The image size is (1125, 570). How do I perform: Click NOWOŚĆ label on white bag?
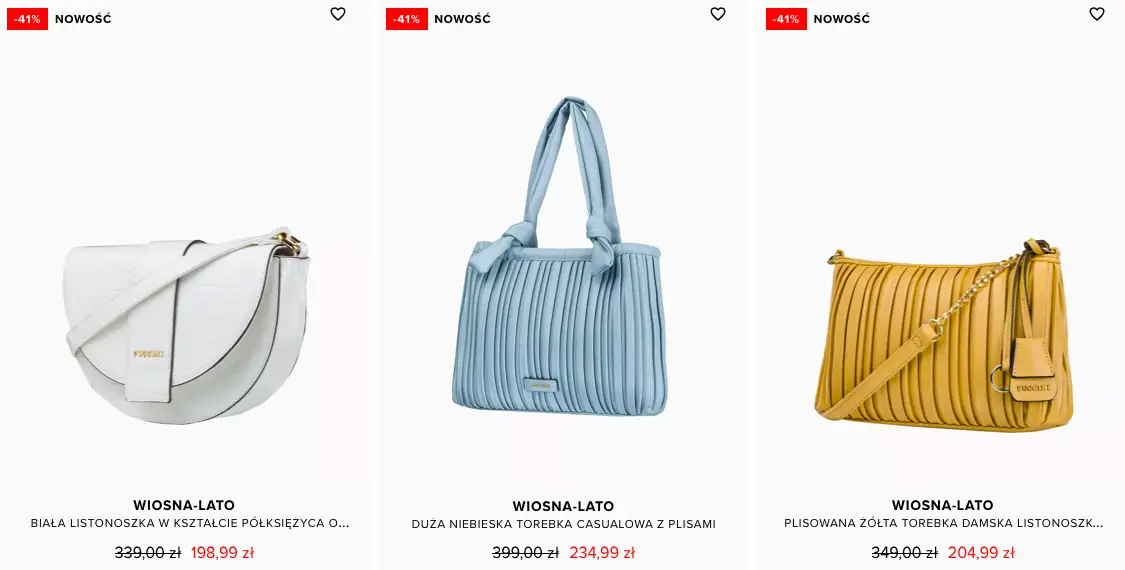83,19
